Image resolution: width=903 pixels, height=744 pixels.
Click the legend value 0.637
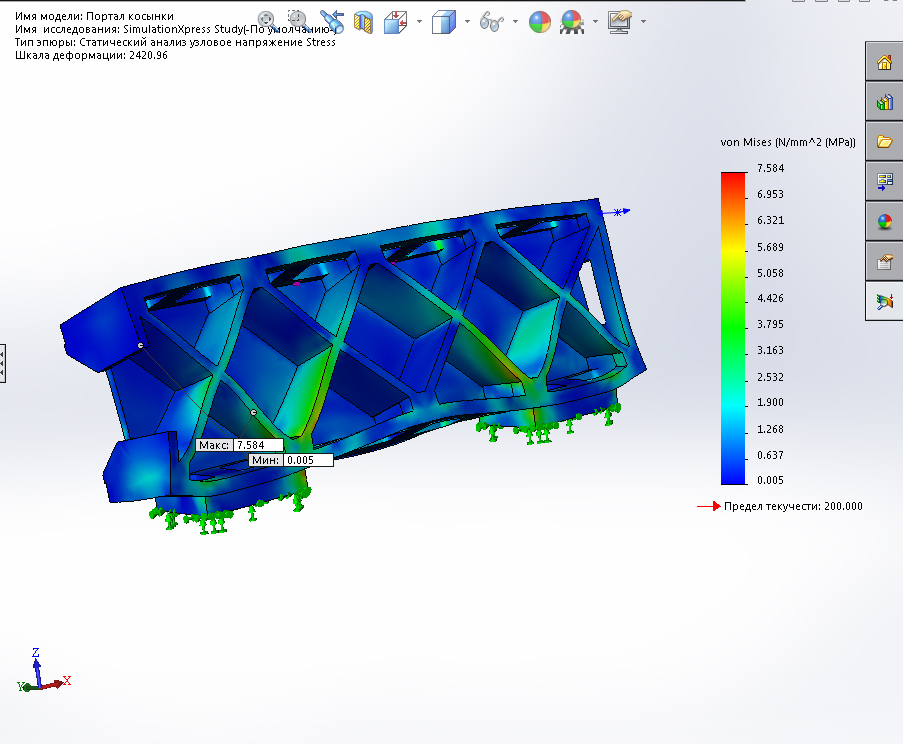(x=771, y=455)
